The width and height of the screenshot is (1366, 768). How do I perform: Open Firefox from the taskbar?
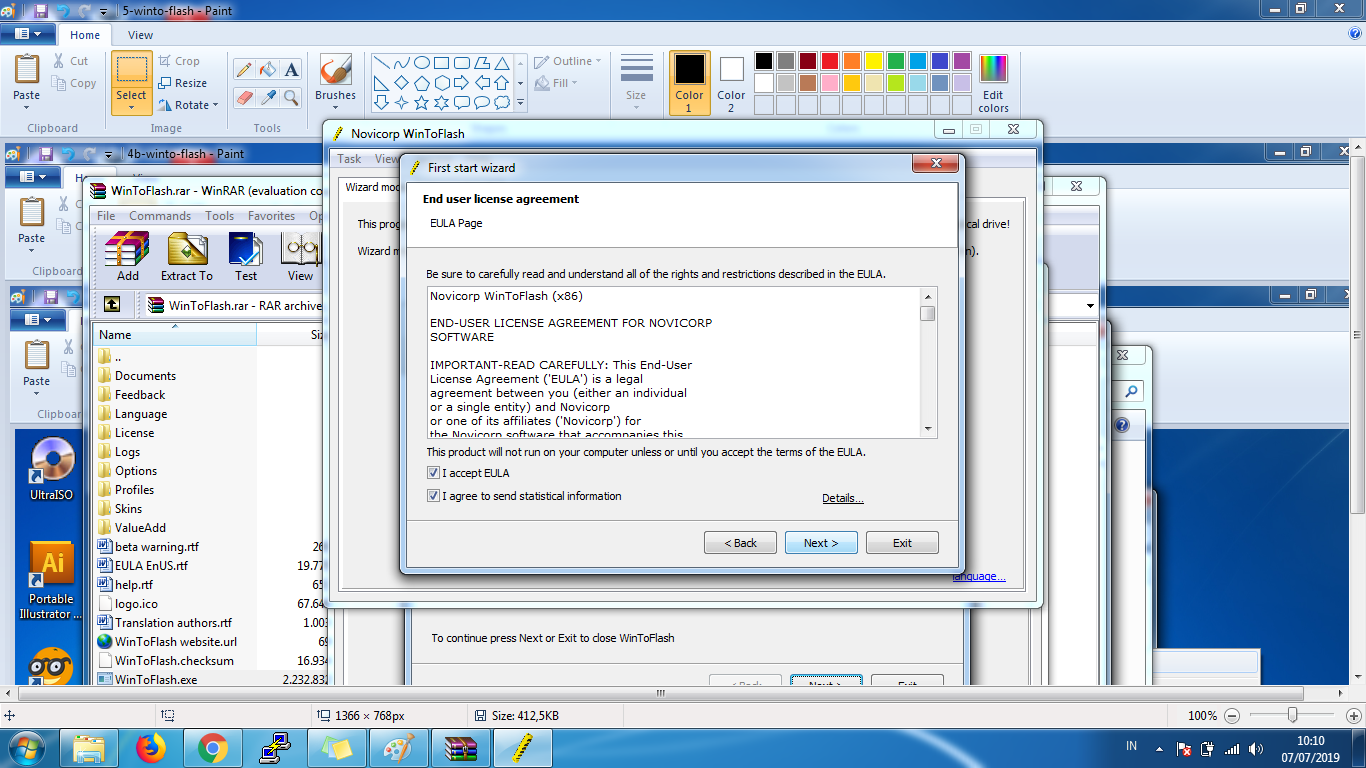151,748
